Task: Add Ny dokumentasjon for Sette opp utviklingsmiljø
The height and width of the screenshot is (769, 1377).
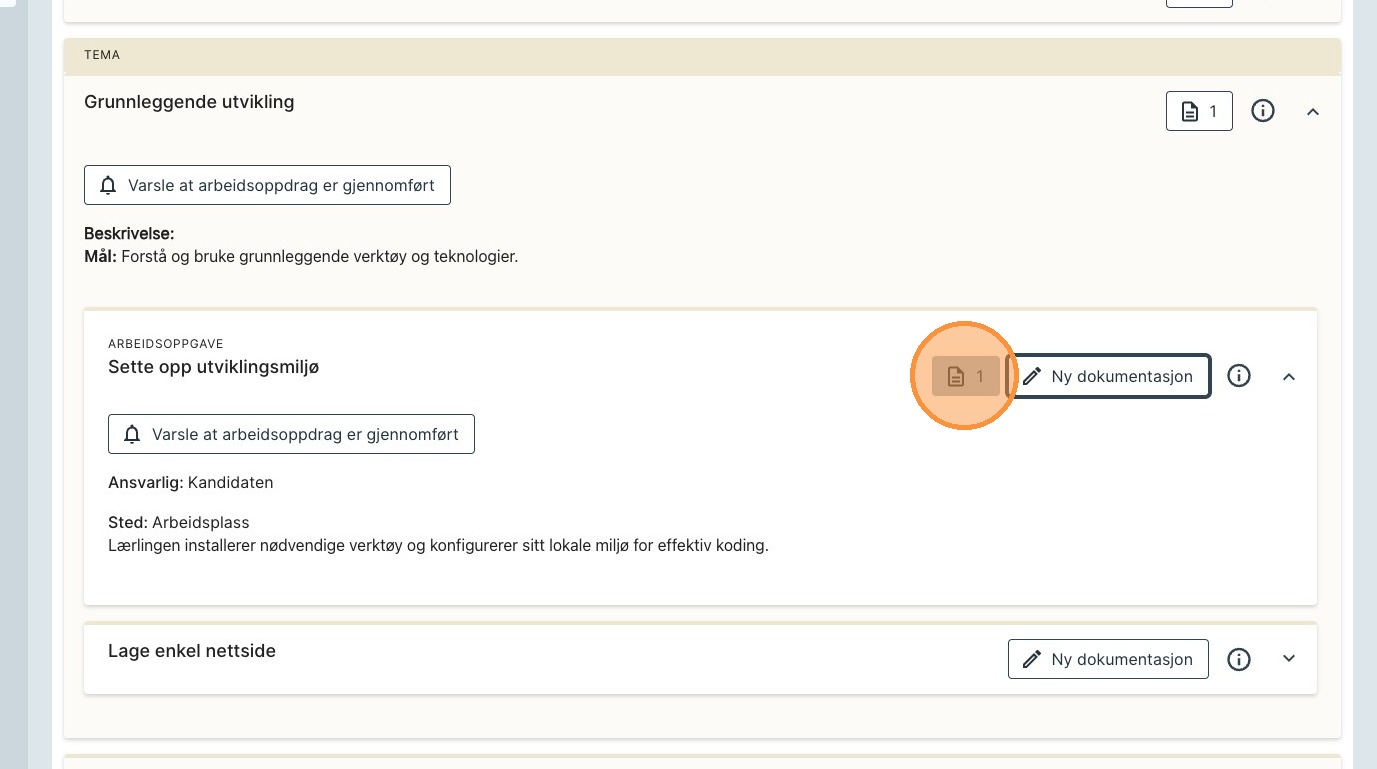Action: [1109, 376]
